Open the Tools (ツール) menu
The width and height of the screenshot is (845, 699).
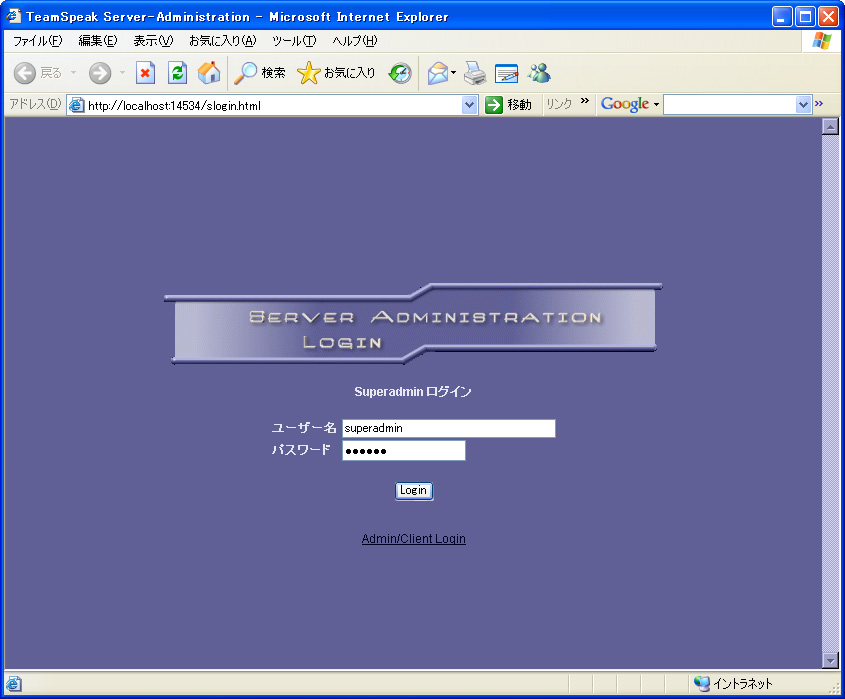coord(294,40)
